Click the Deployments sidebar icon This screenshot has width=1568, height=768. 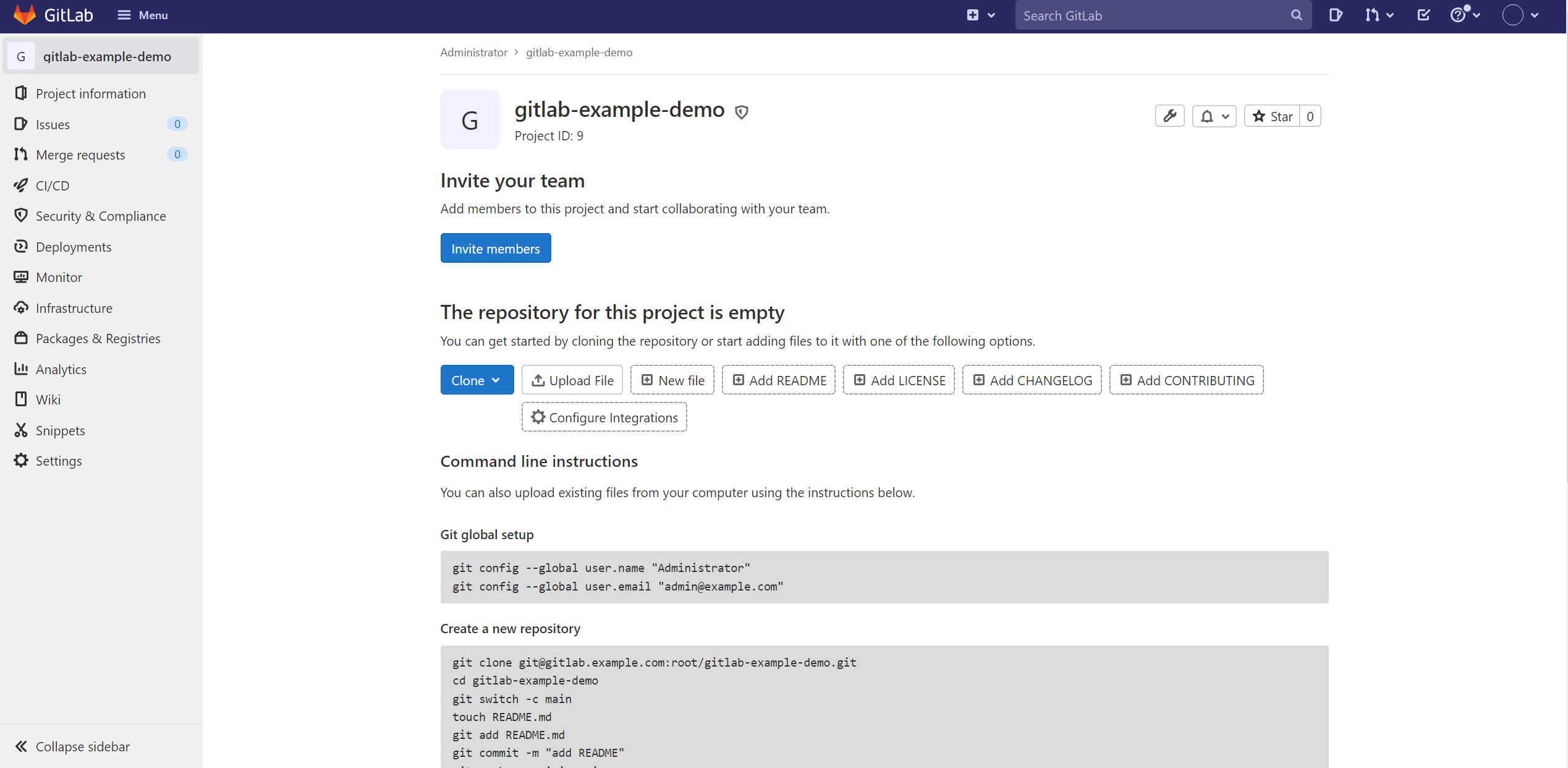[x=21, y=246]
